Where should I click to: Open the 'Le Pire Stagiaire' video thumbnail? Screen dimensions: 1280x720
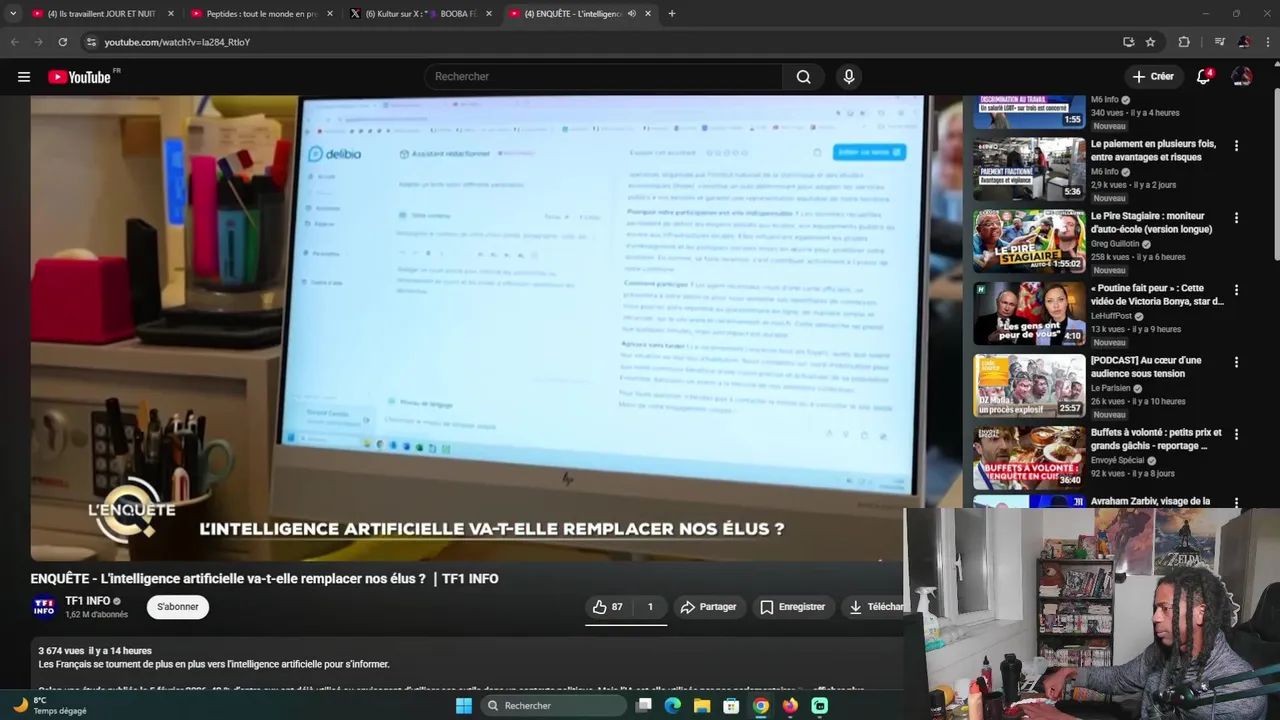pyautogui.click(x=1029, y=241)
